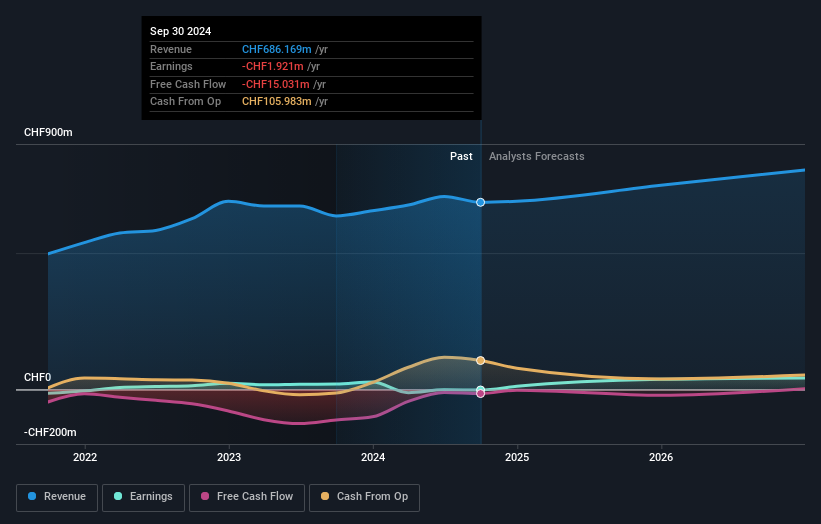Click the 2024 x-axis label
This screenshot has height=524, width=821.
pyautogui.click(x=373, y=458)
